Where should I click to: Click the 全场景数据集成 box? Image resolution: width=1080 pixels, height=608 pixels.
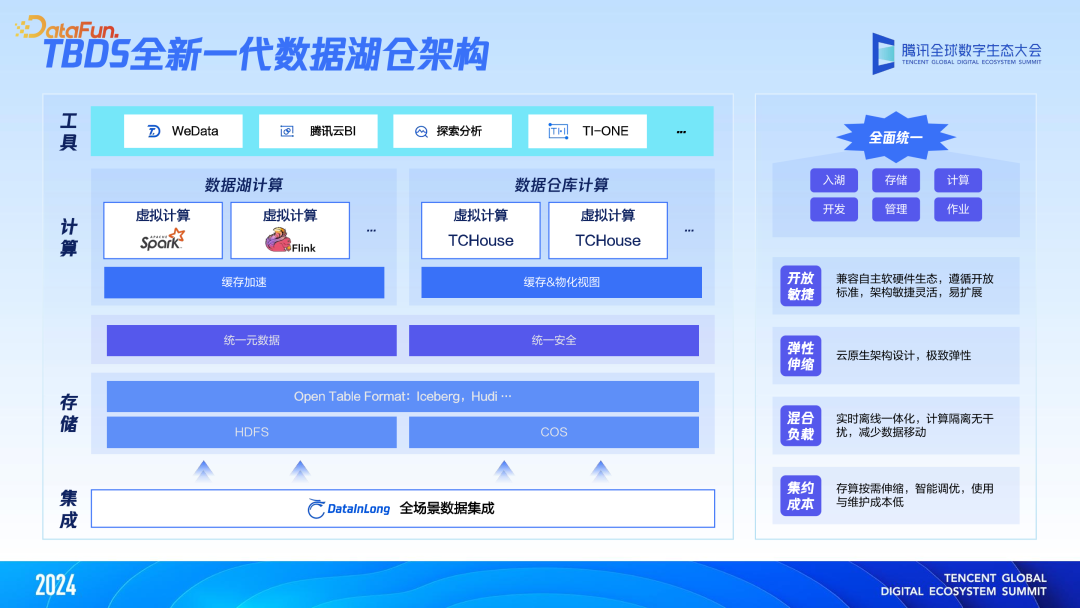(x=403, y=509)
